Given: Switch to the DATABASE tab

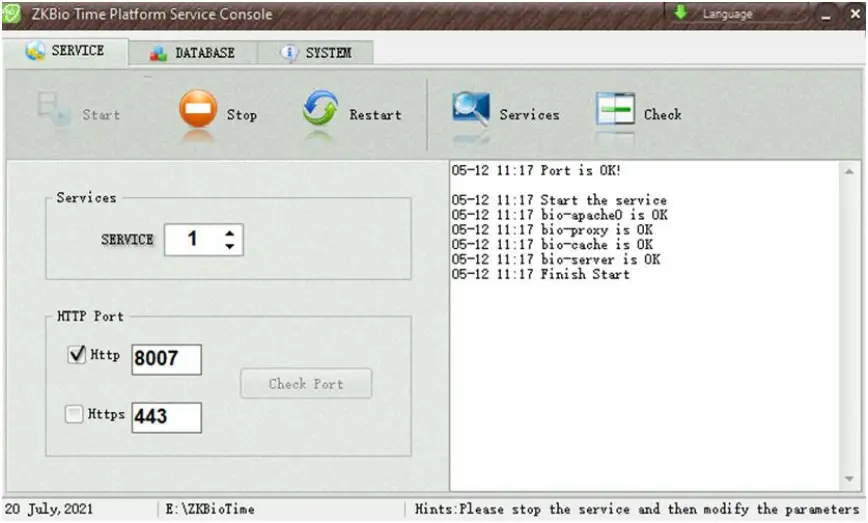Looking at the screenshot, I should [193, 53].
